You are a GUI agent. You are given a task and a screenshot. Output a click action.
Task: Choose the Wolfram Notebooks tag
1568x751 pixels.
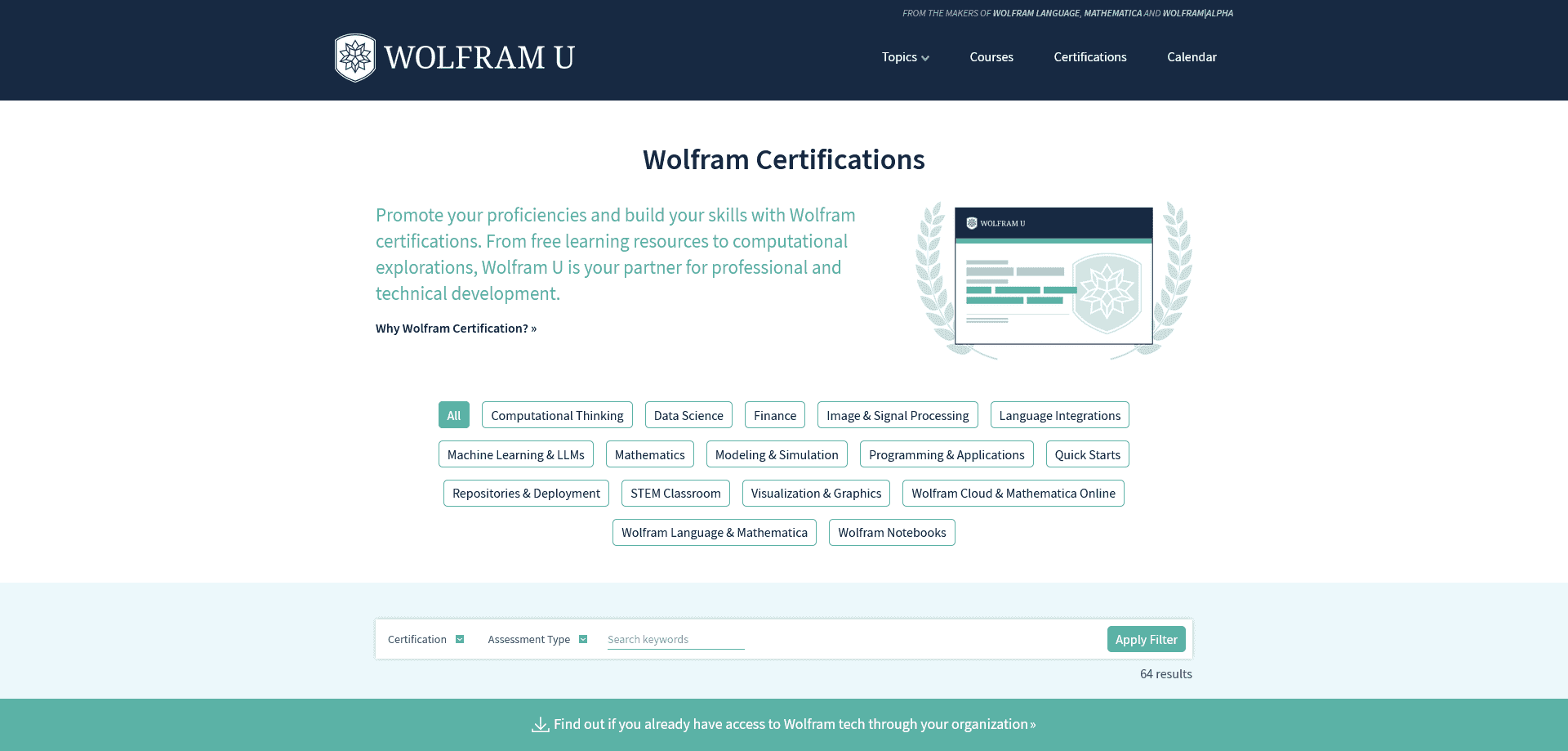[892, 533]
